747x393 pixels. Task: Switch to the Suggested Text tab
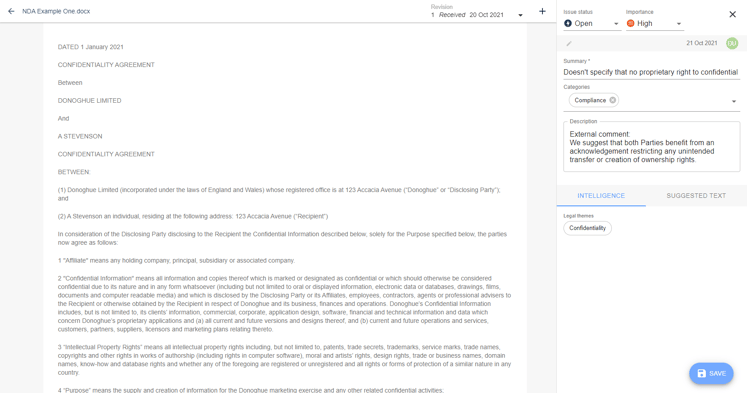tap(696, 196)
